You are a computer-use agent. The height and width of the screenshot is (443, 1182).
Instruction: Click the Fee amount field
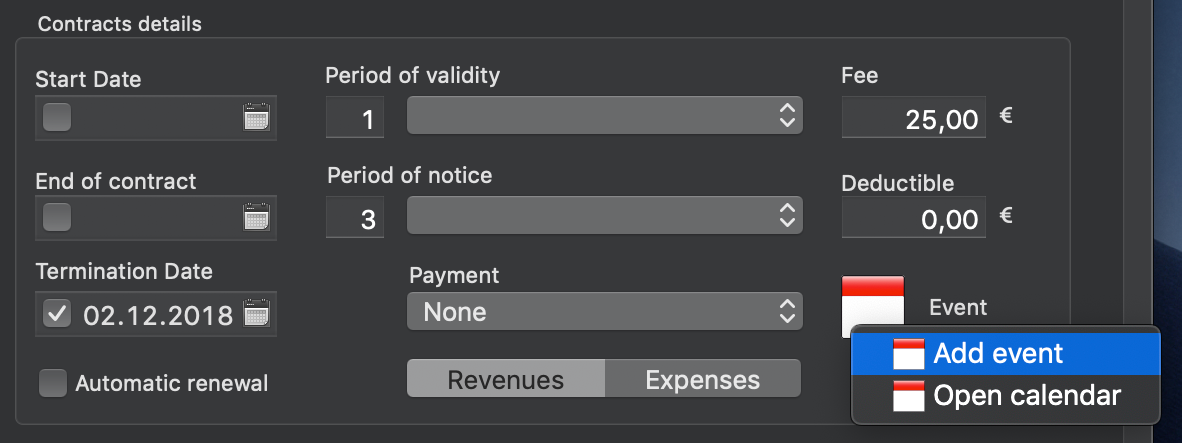913,118
